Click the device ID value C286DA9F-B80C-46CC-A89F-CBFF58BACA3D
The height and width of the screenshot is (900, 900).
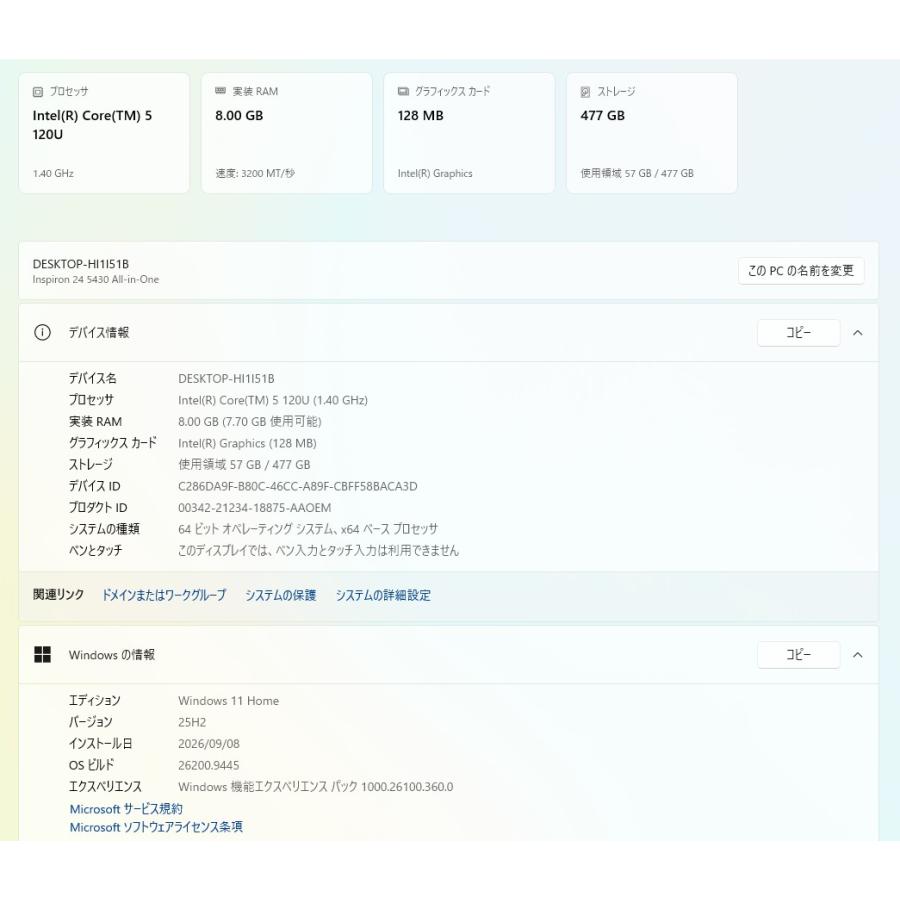[x=298, y=486]
